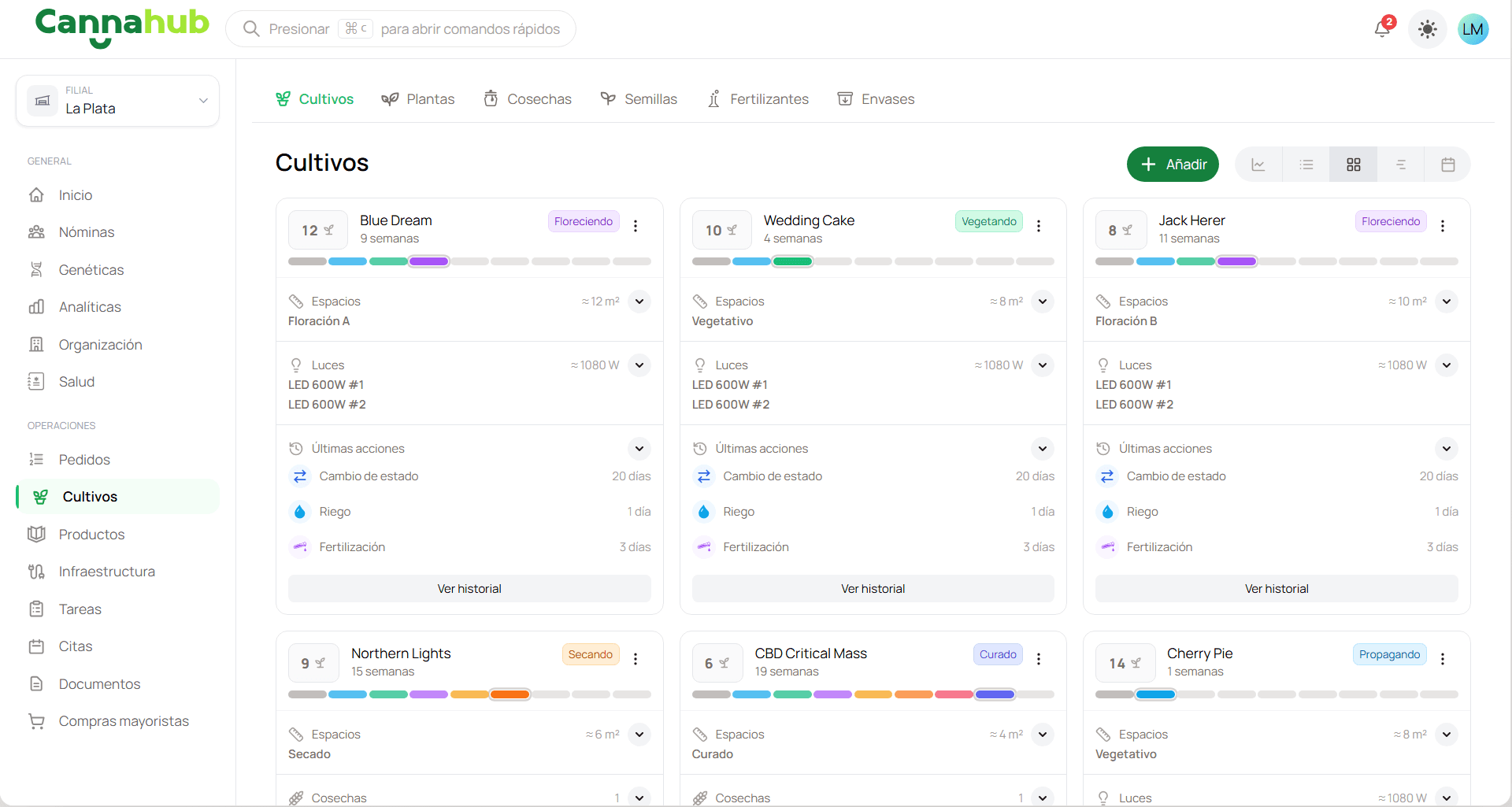The width and height of the screenshot is (1512, 807).
Task: Open the Plantas tab
Action: tap(418, 99)
